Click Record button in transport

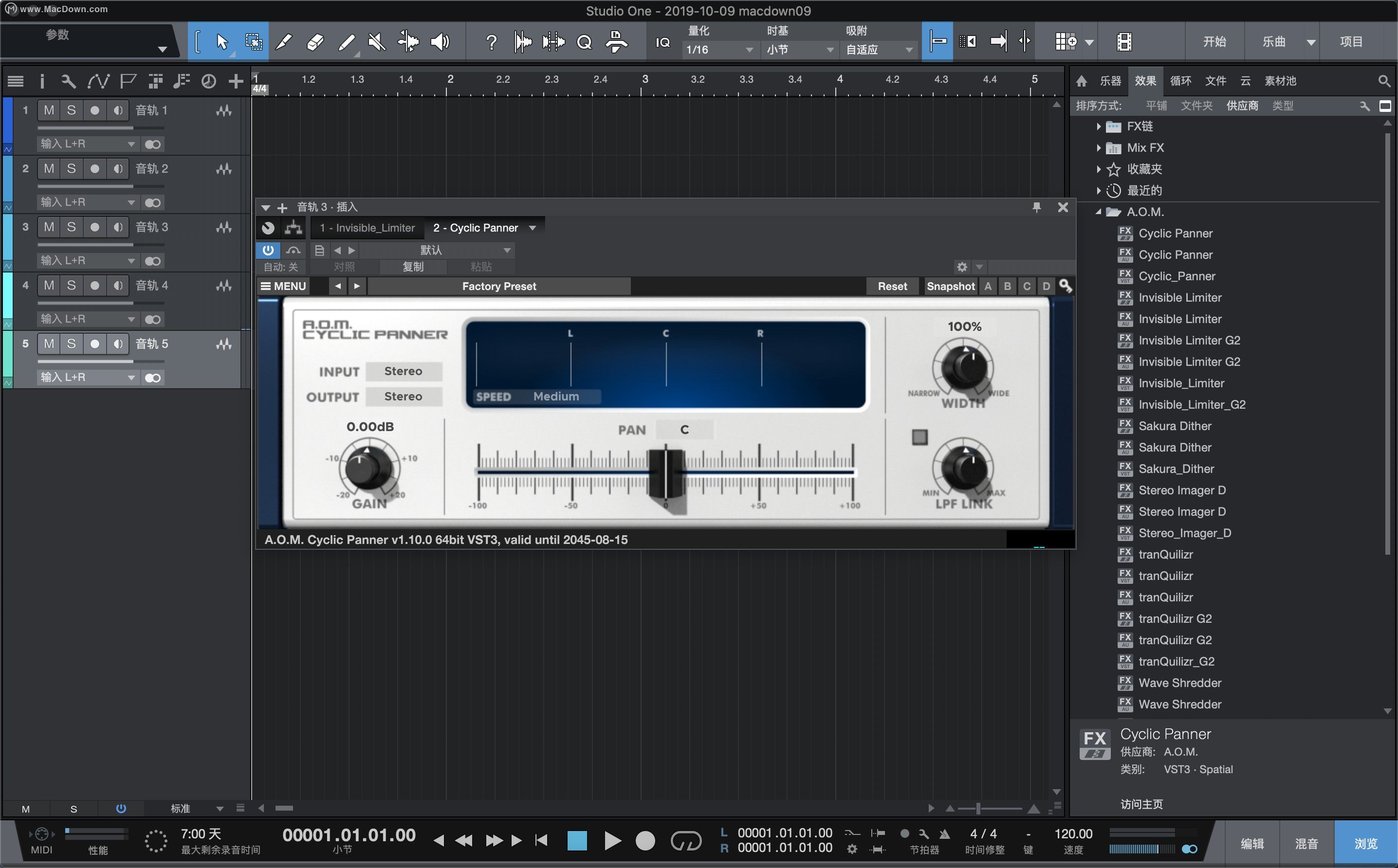[645, 840]
